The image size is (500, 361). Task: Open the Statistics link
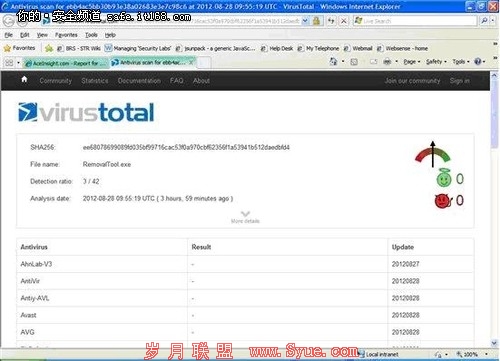(x=95, y=81)
